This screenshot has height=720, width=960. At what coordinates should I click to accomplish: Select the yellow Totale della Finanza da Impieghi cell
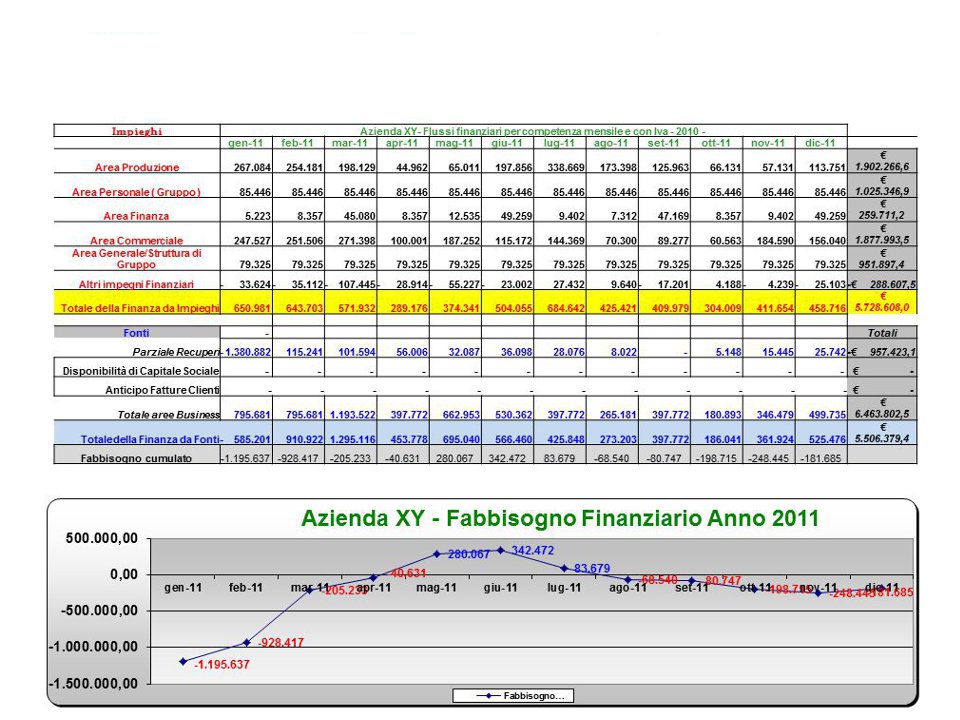point(137,308)
